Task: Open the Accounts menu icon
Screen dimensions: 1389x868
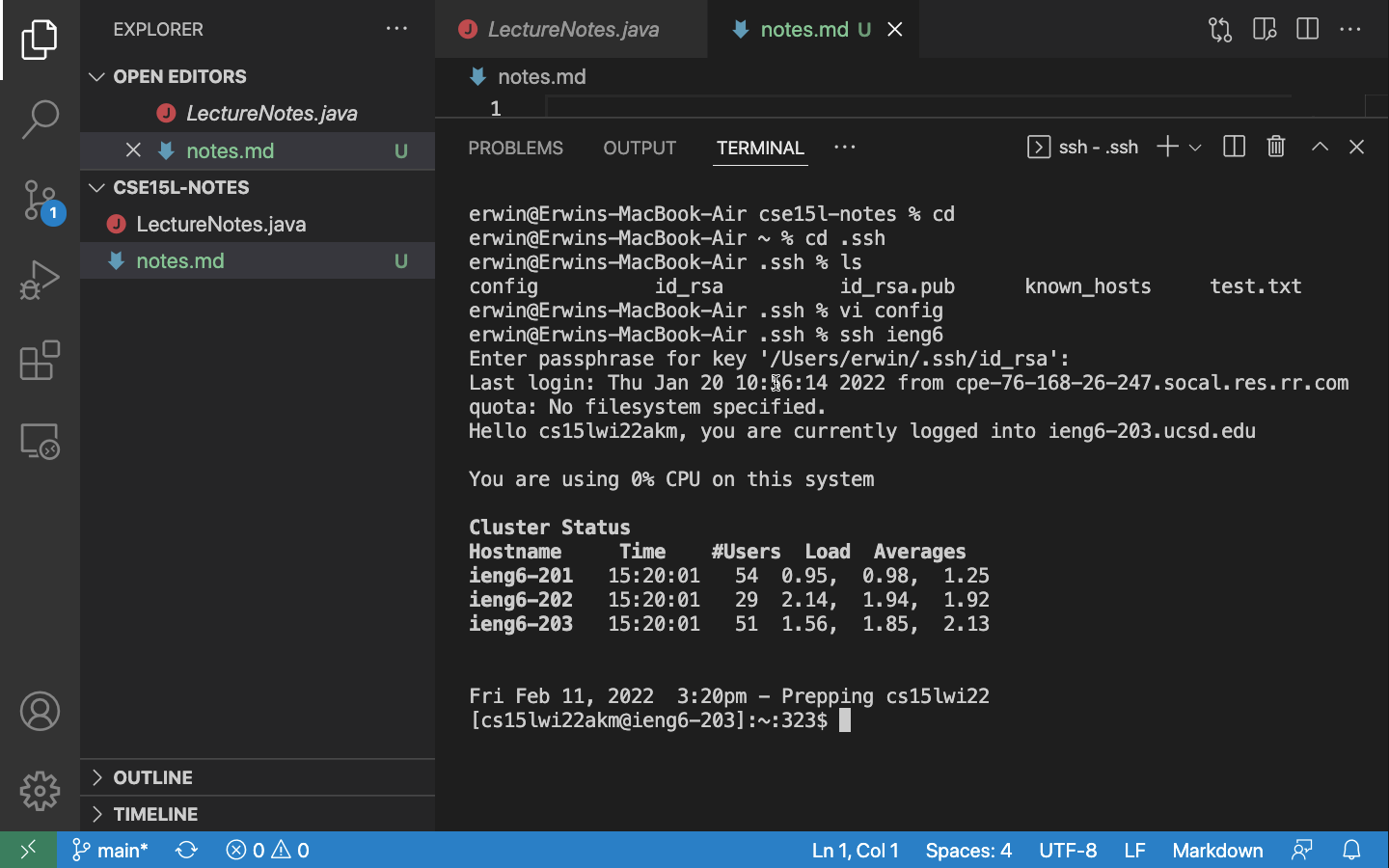Action: pos(40,712)
